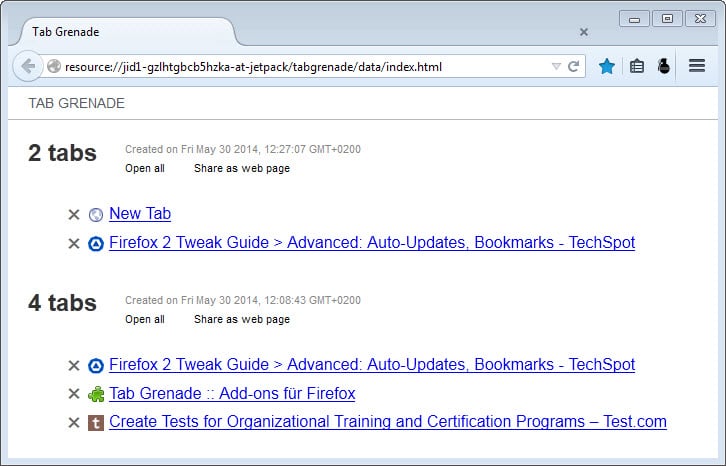Click the TechSpot favicon in 2 tabs group
This screenshot has width=726, height=466.
point(96,243)
